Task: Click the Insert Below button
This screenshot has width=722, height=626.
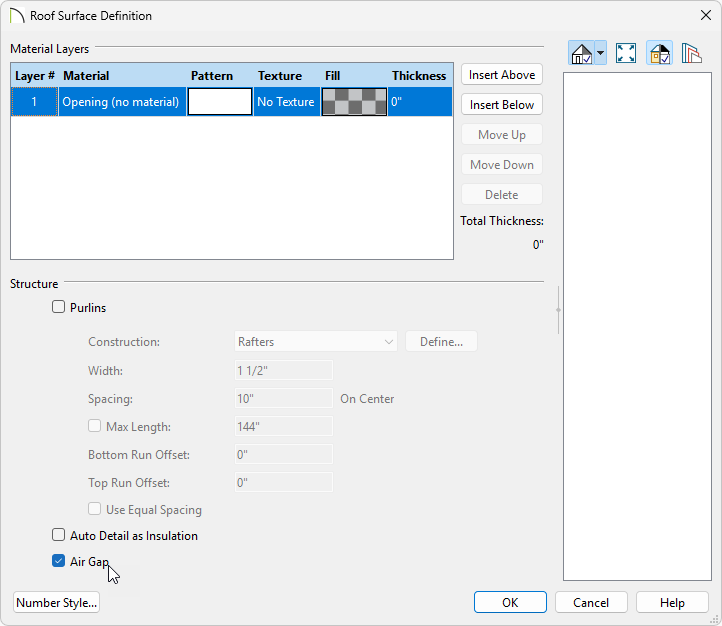Action: click(501, 105)
